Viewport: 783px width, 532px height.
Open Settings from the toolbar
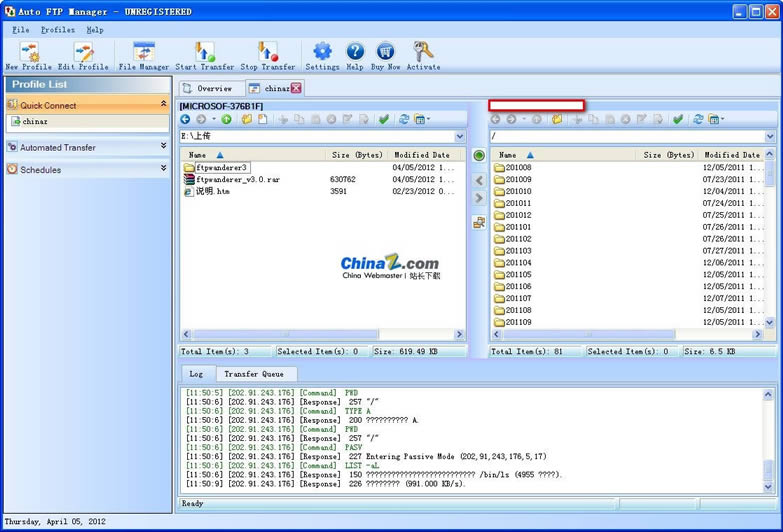point(322,52)
